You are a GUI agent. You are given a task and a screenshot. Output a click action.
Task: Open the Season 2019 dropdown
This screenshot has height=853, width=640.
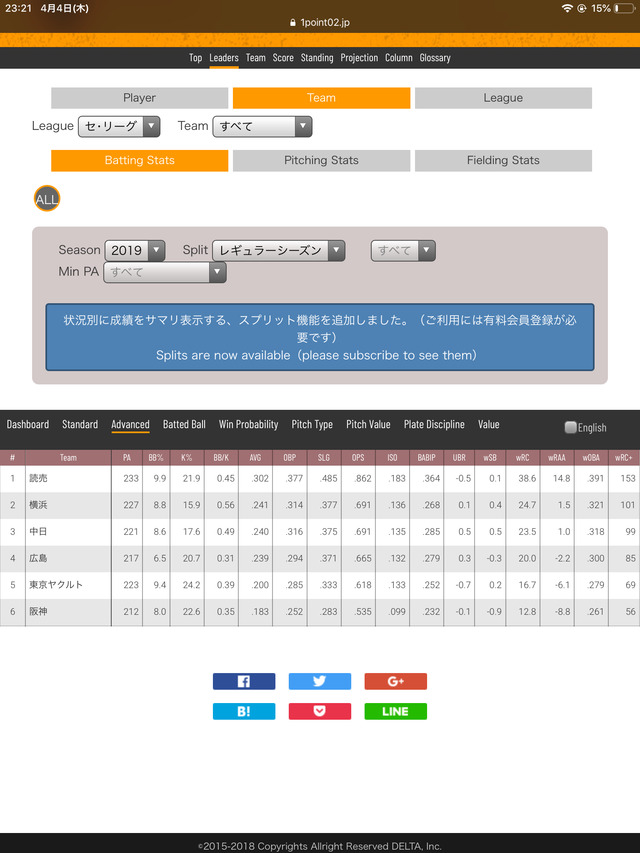134,250
